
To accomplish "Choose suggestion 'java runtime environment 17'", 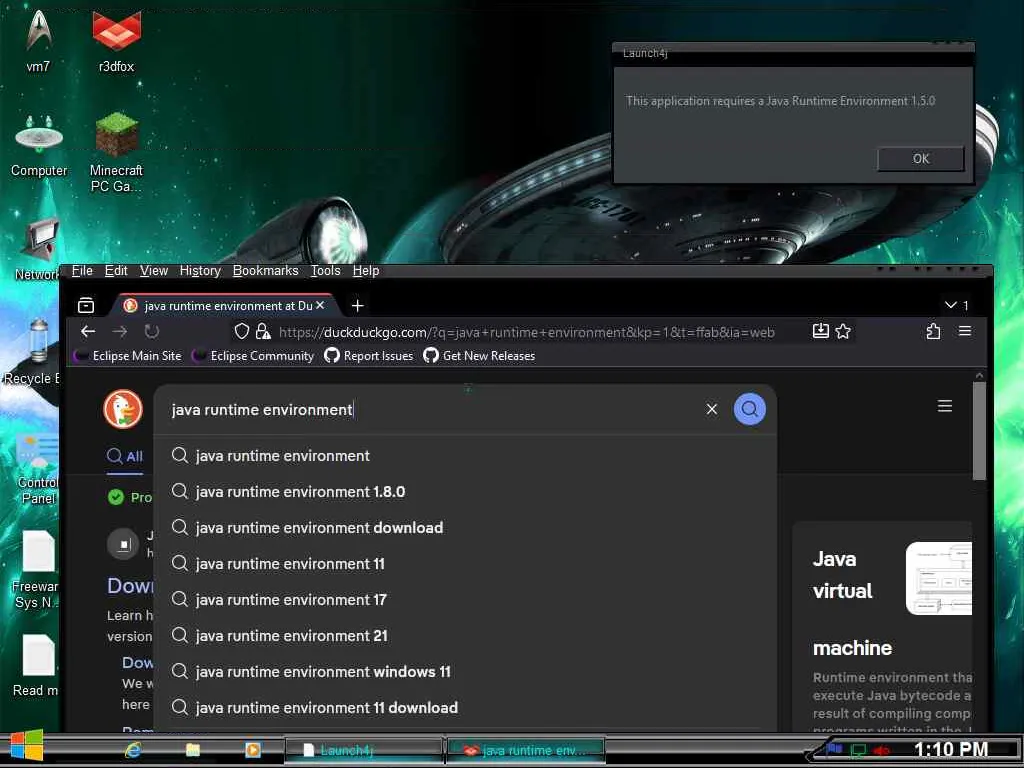I will 465,600.
